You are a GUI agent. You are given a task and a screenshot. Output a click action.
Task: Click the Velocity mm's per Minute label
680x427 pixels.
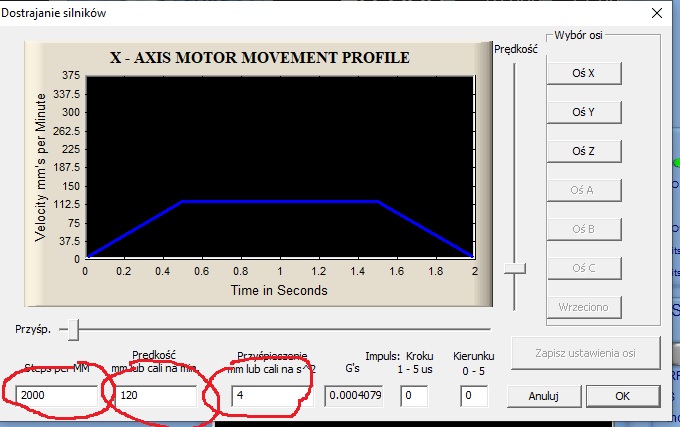[40, 167]
